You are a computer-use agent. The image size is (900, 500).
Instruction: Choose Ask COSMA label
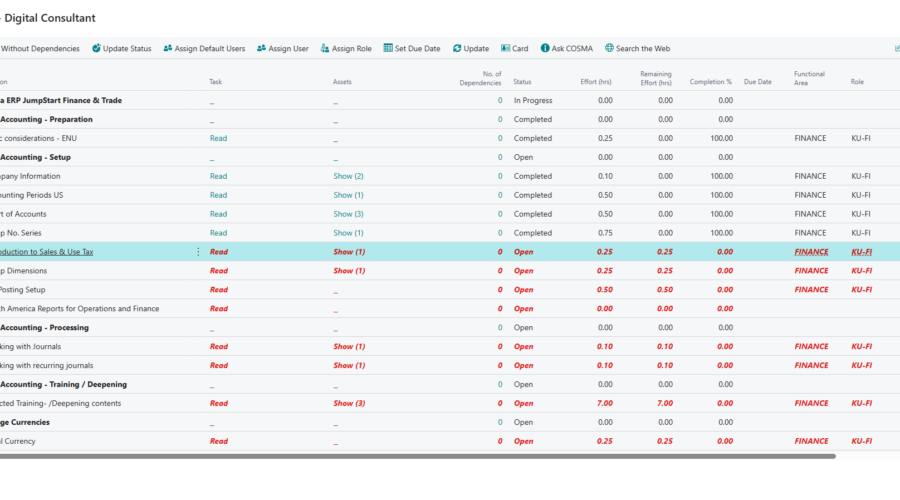coord(572,49)
